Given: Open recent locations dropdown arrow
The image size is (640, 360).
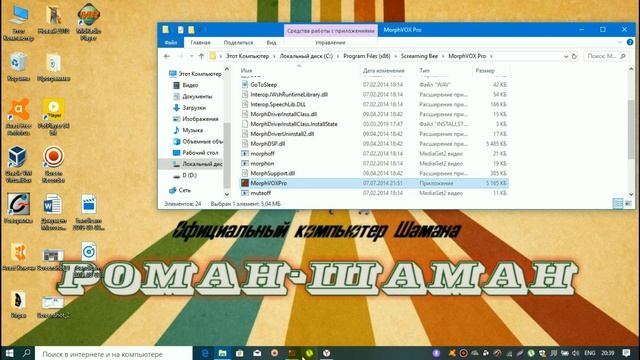Looking at the screenshot, I should coord(191,56).
